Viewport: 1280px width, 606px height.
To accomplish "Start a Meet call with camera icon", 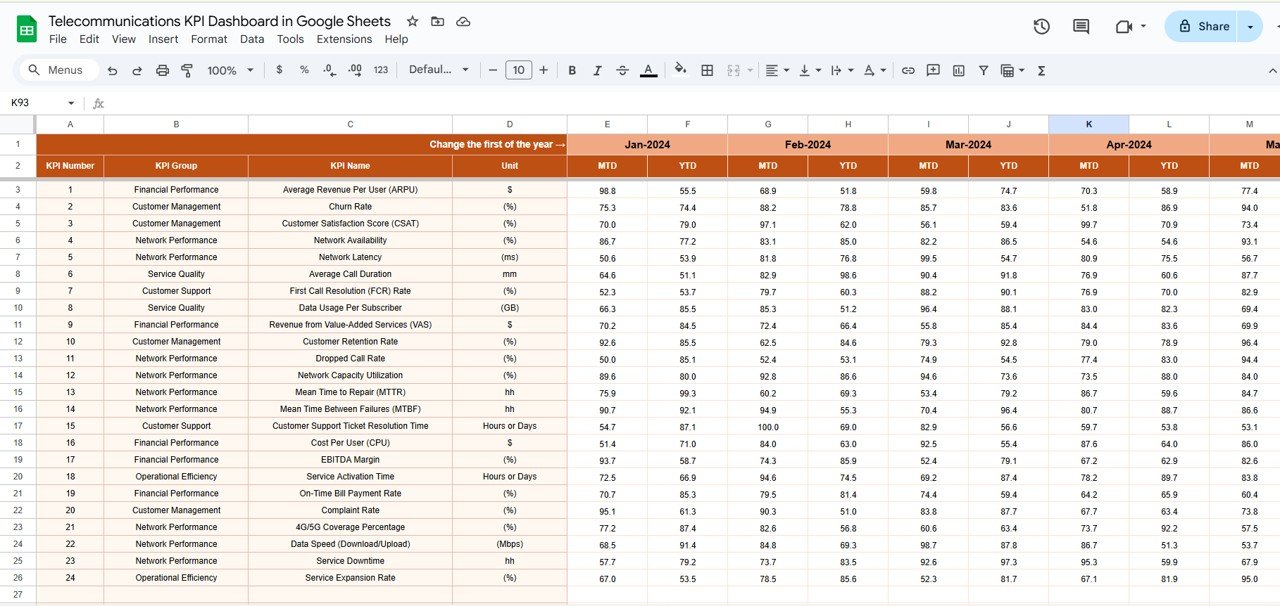I will click(1123, 27).
